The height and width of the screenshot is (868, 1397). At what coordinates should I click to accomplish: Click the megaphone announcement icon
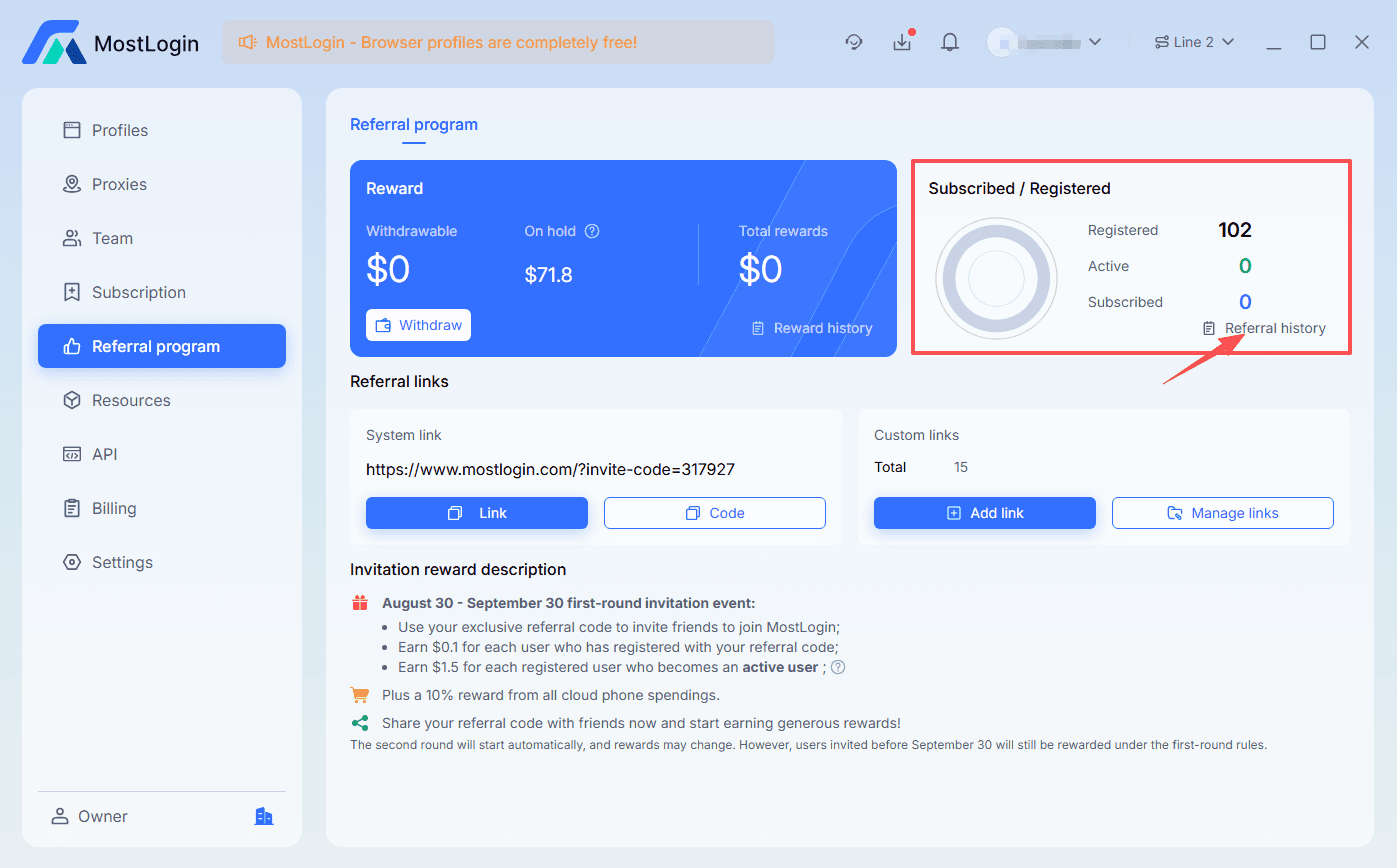pos(247,42)
